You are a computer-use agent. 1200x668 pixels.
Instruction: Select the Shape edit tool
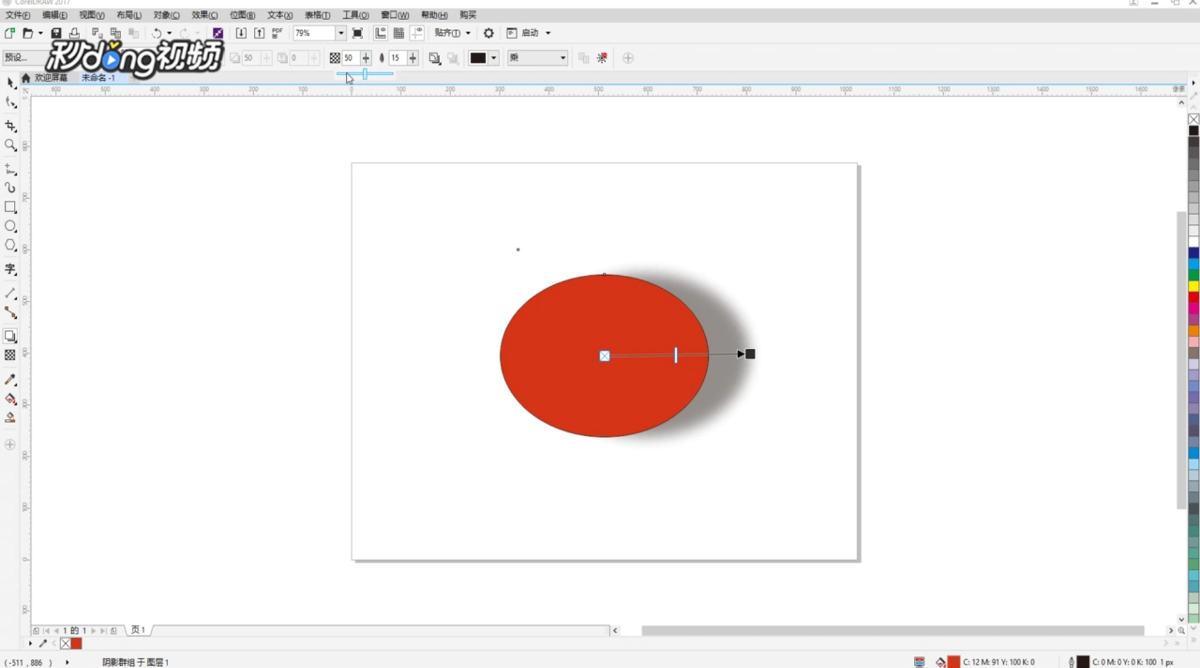point(11,101)
